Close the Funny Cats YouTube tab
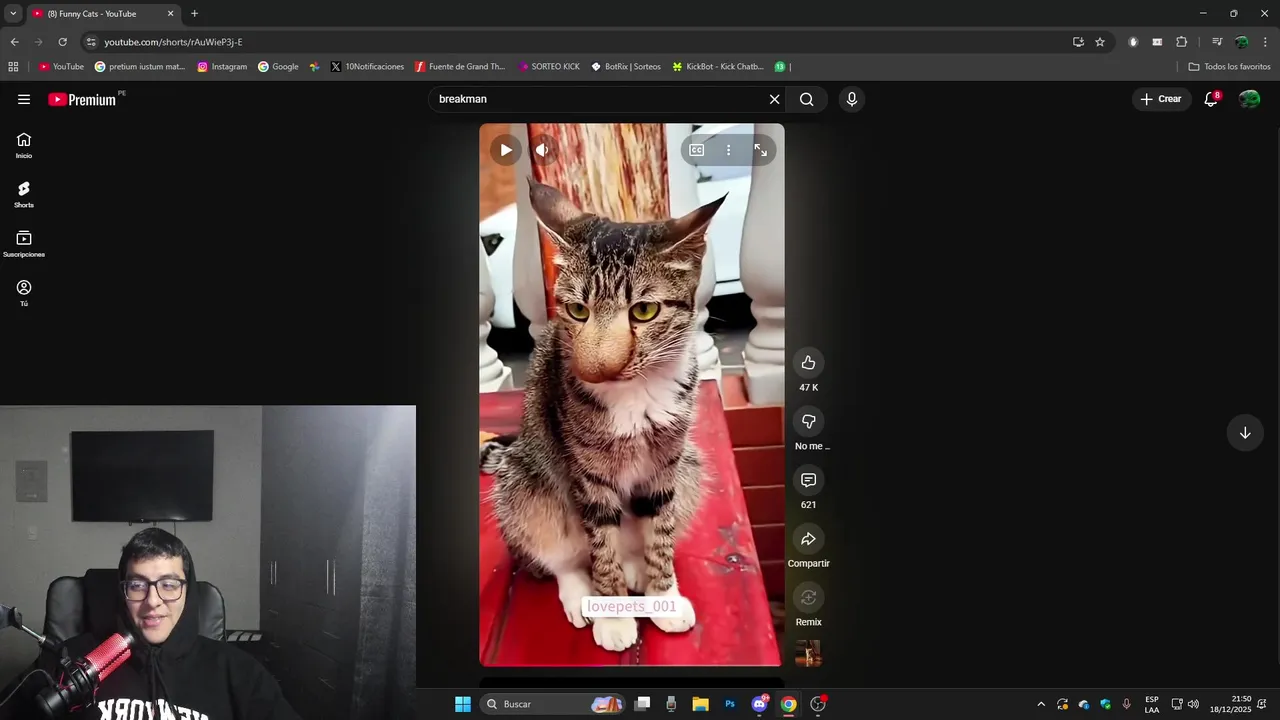Viewport: 1280px width, 720px height. pos(170,14)
